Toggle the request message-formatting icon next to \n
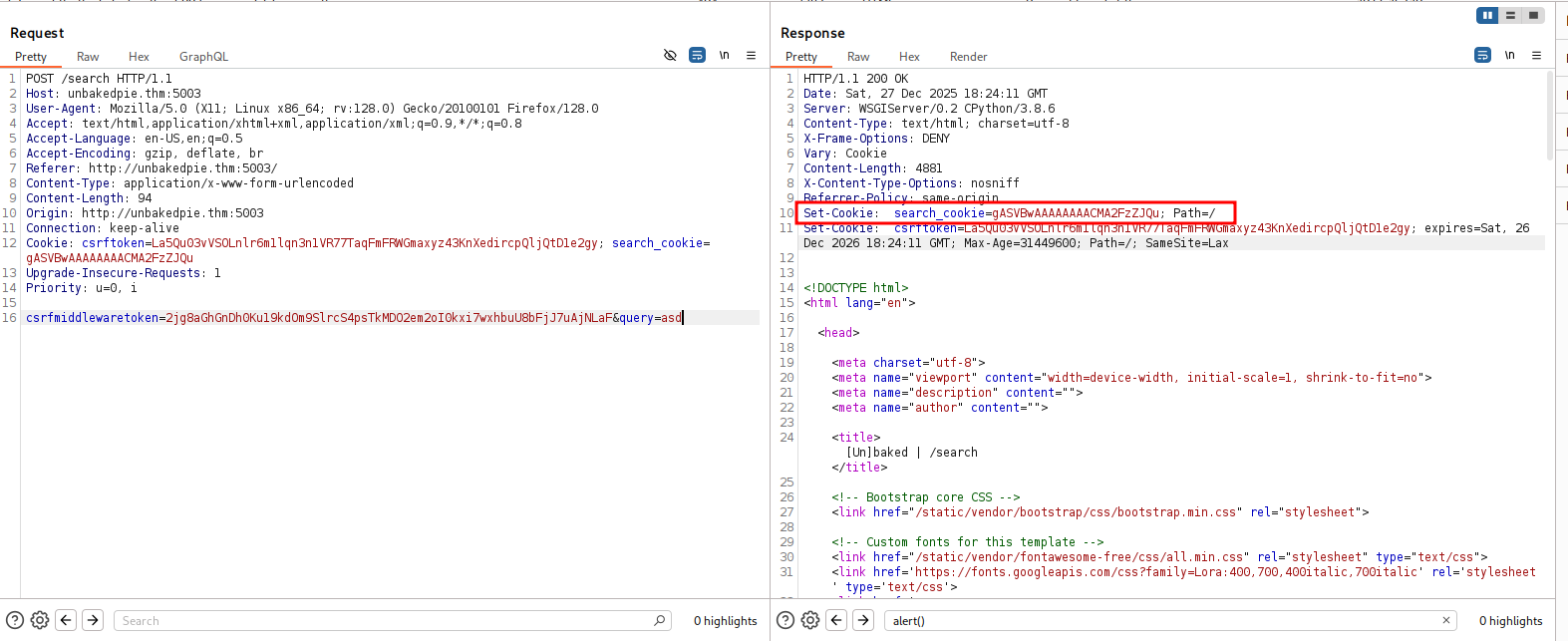This screenshot has width=1568, height=641. click(x=697, y=55)
